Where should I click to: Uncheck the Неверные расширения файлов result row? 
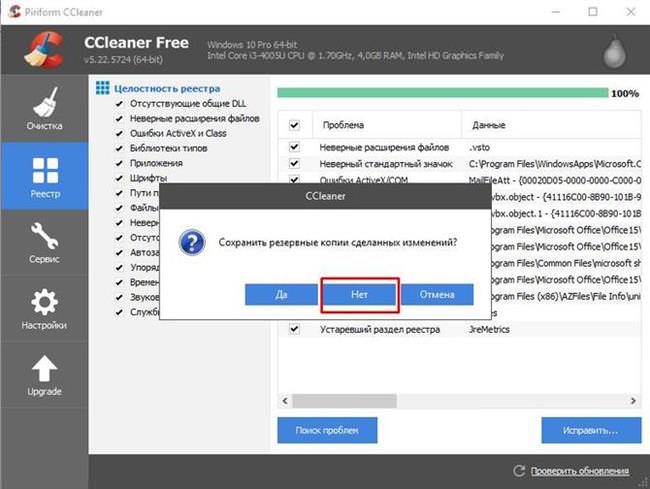pyautogui.click(x=294, y=147)
